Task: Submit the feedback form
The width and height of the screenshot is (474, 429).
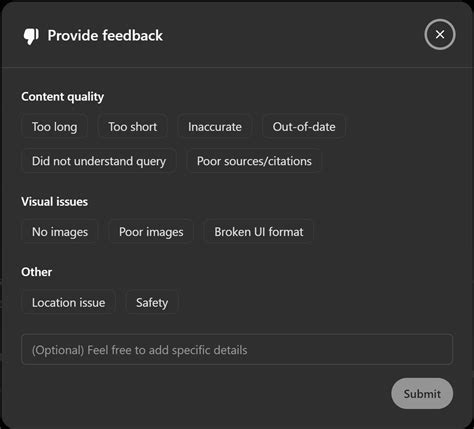Action: pos(422,393)
